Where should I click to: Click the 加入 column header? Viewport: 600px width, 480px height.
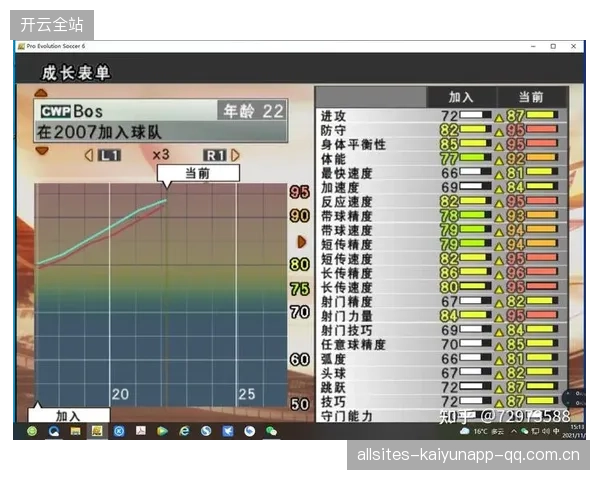461,97
